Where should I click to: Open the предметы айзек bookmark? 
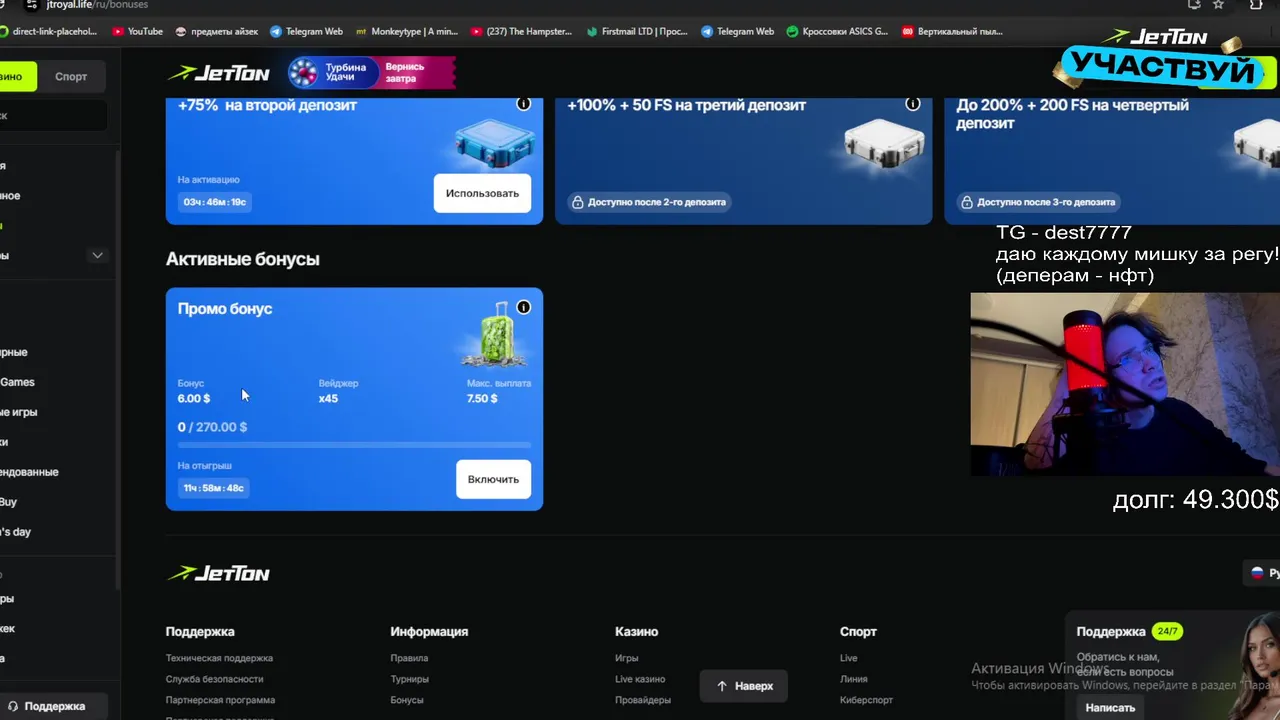pyautogui.click(x=216, y=31)
